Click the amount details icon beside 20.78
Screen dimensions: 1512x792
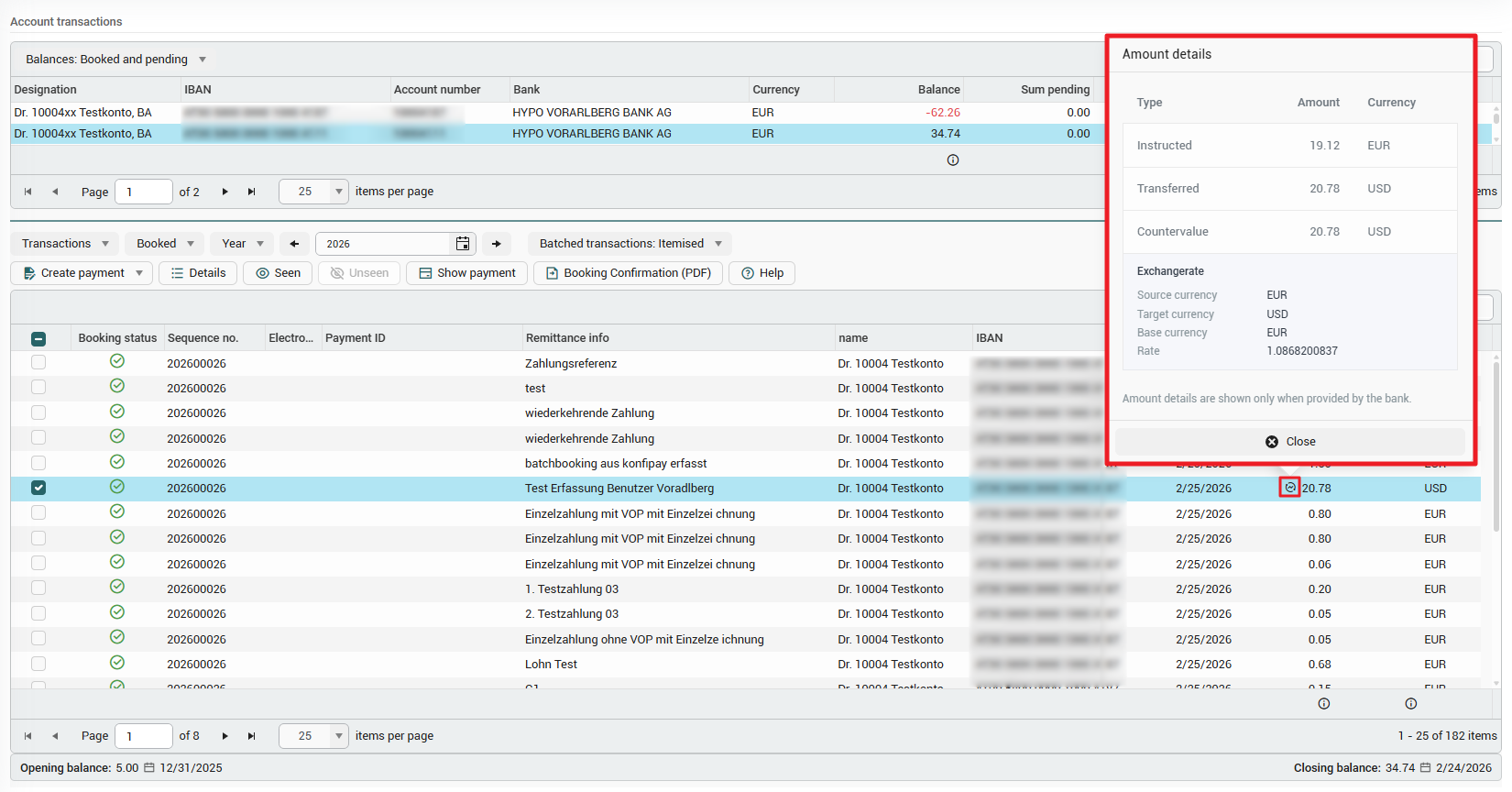(1289, 488)
